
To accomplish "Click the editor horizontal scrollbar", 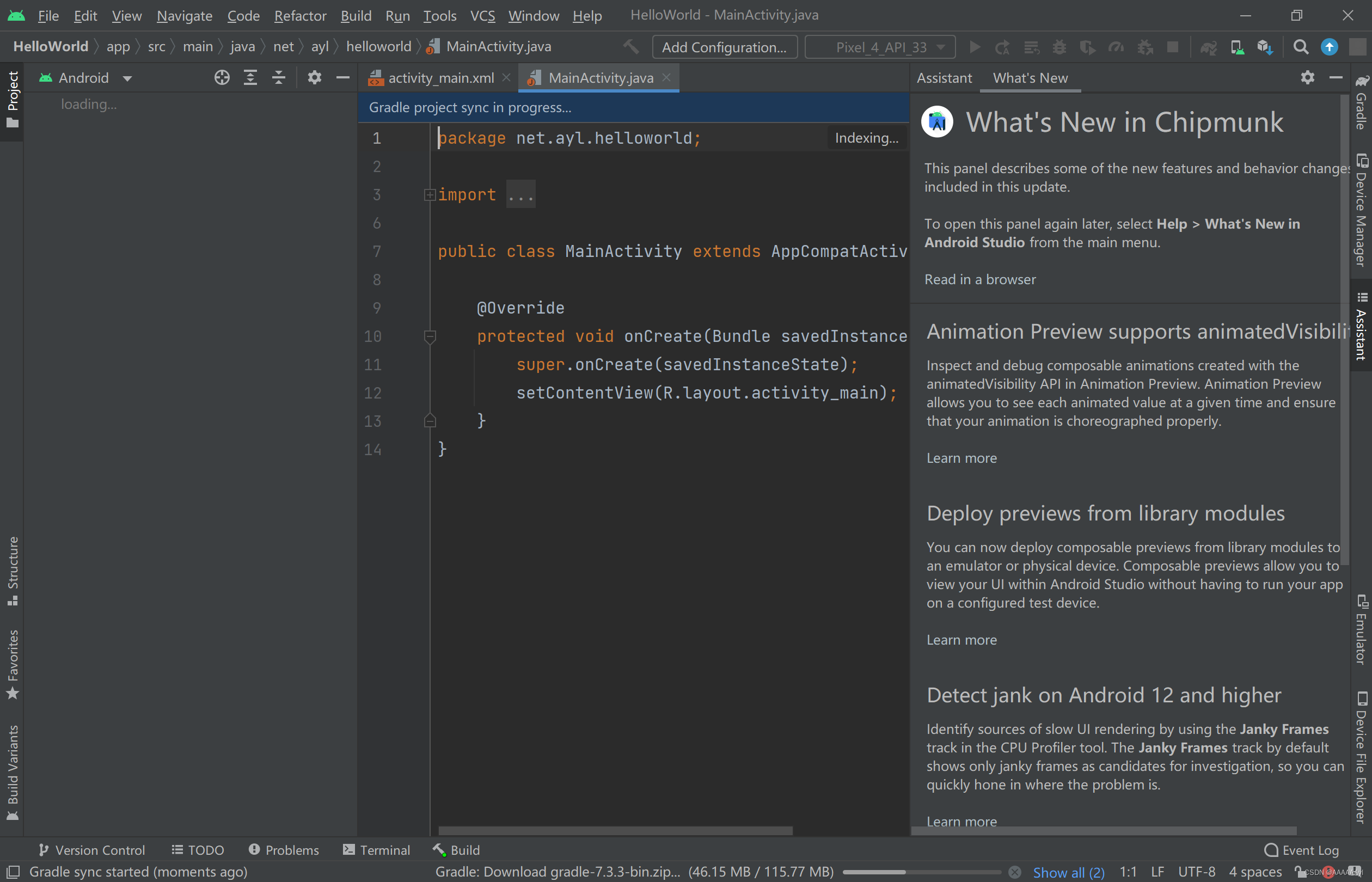I will tap(615, 830).
